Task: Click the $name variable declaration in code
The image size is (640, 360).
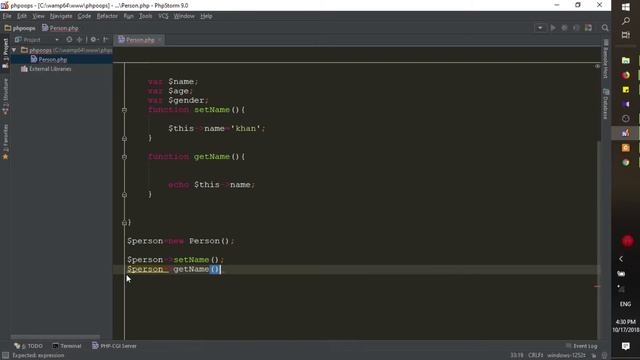Action: click(182, 82)
